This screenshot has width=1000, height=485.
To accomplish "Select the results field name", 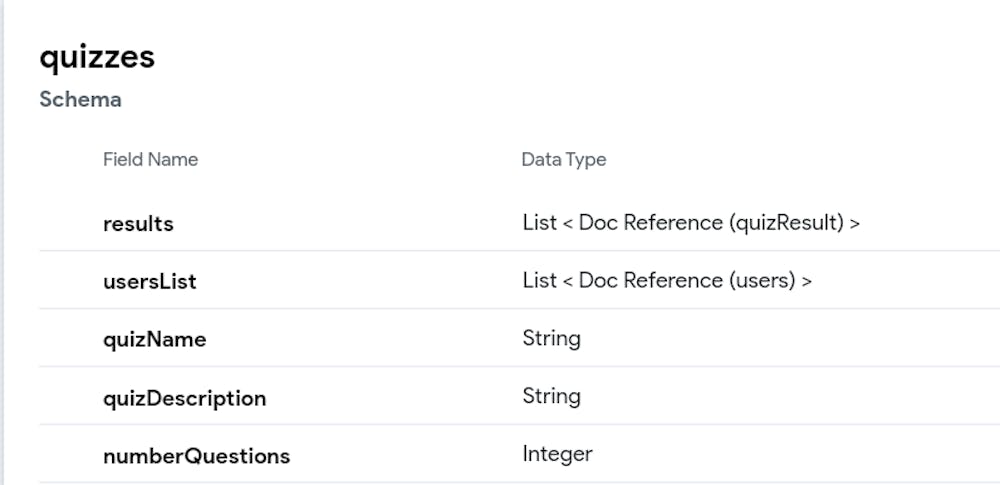I will pyautogui.click(x=138, y=224).
